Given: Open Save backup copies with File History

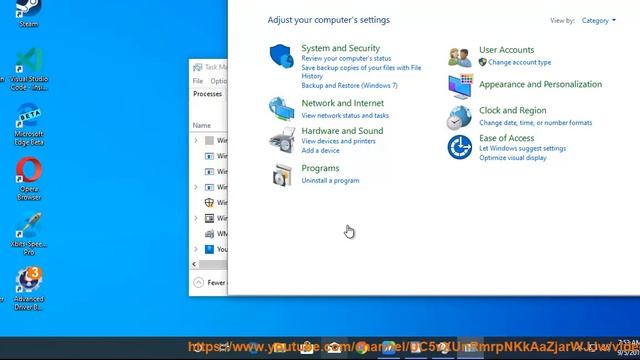Looking at the screenshot, I should tap(361, 72).
